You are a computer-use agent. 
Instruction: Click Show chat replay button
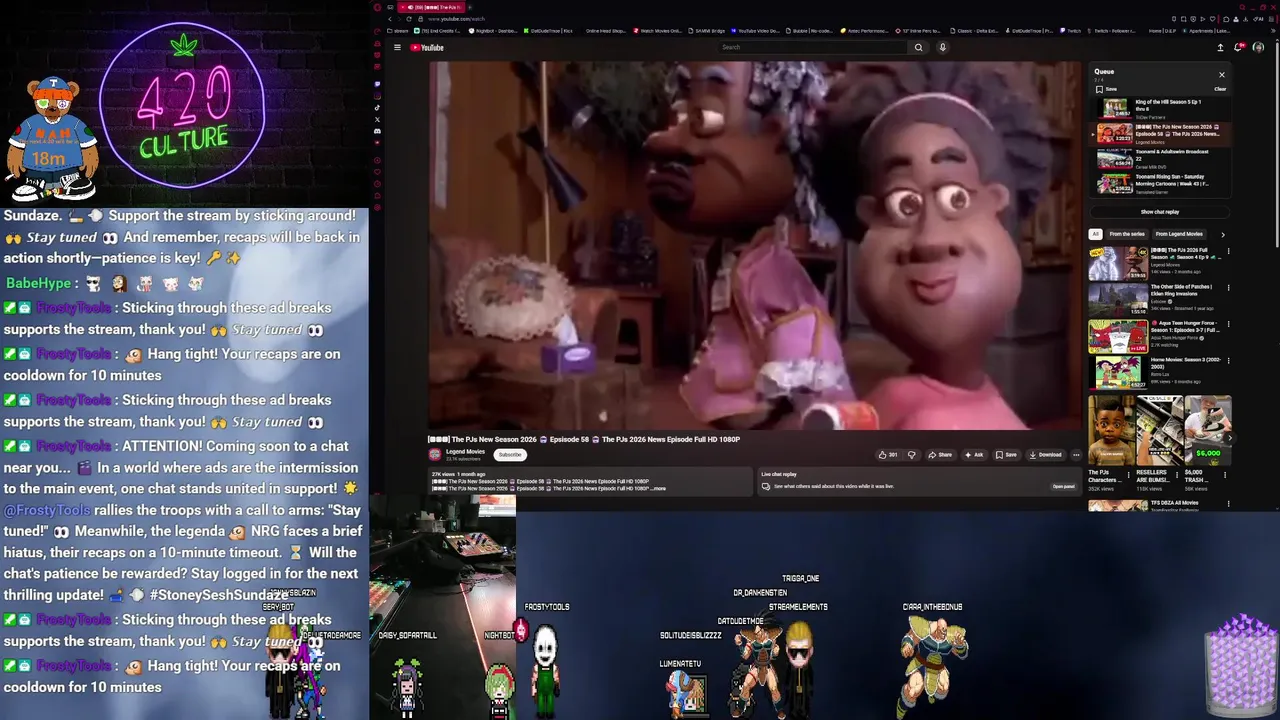tap(1160, 212)
